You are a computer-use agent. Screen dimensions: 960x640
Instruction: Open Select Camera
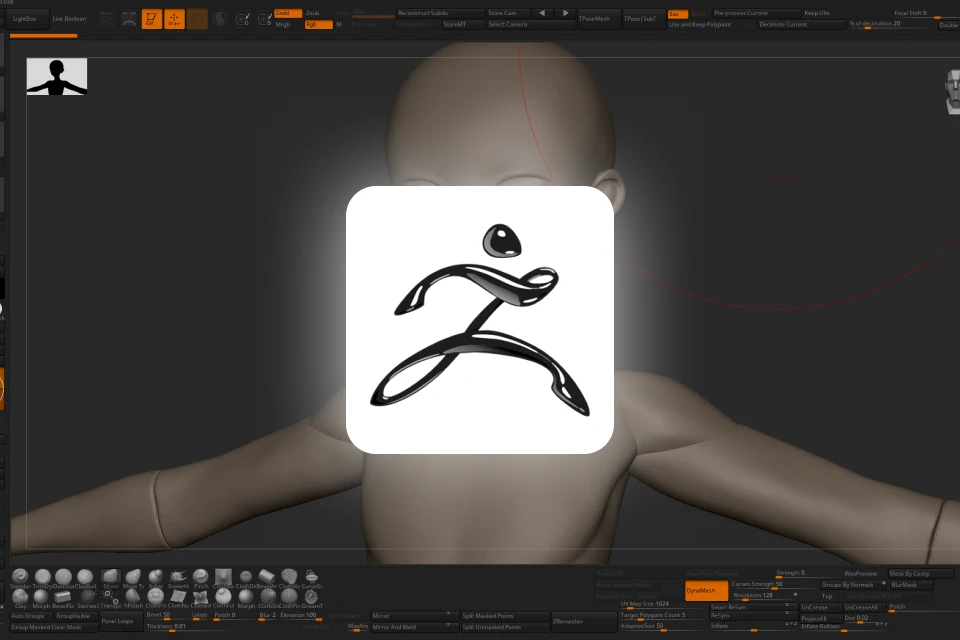531,24
